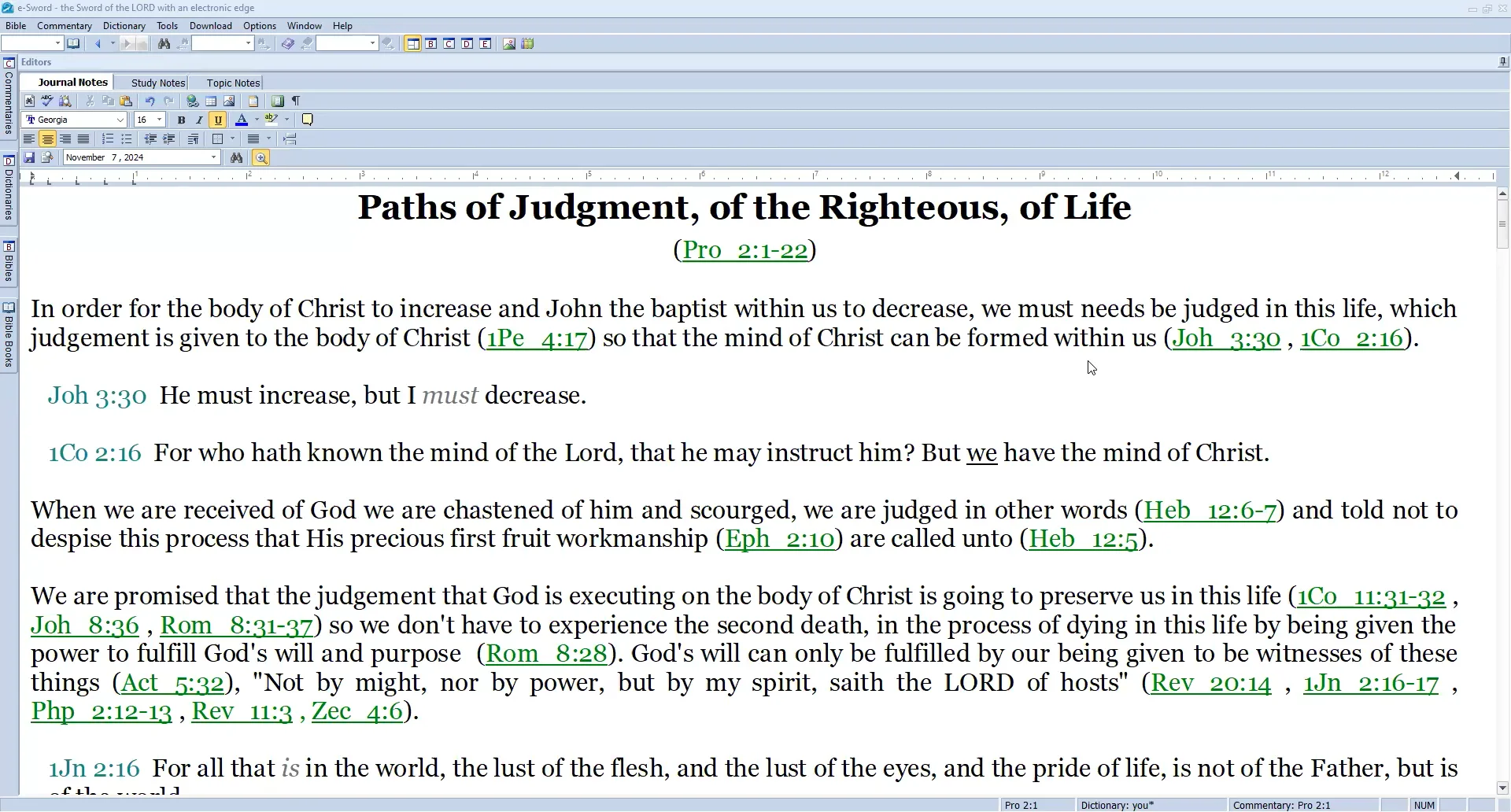Switch to the Study Notes tab

(157, 82)
